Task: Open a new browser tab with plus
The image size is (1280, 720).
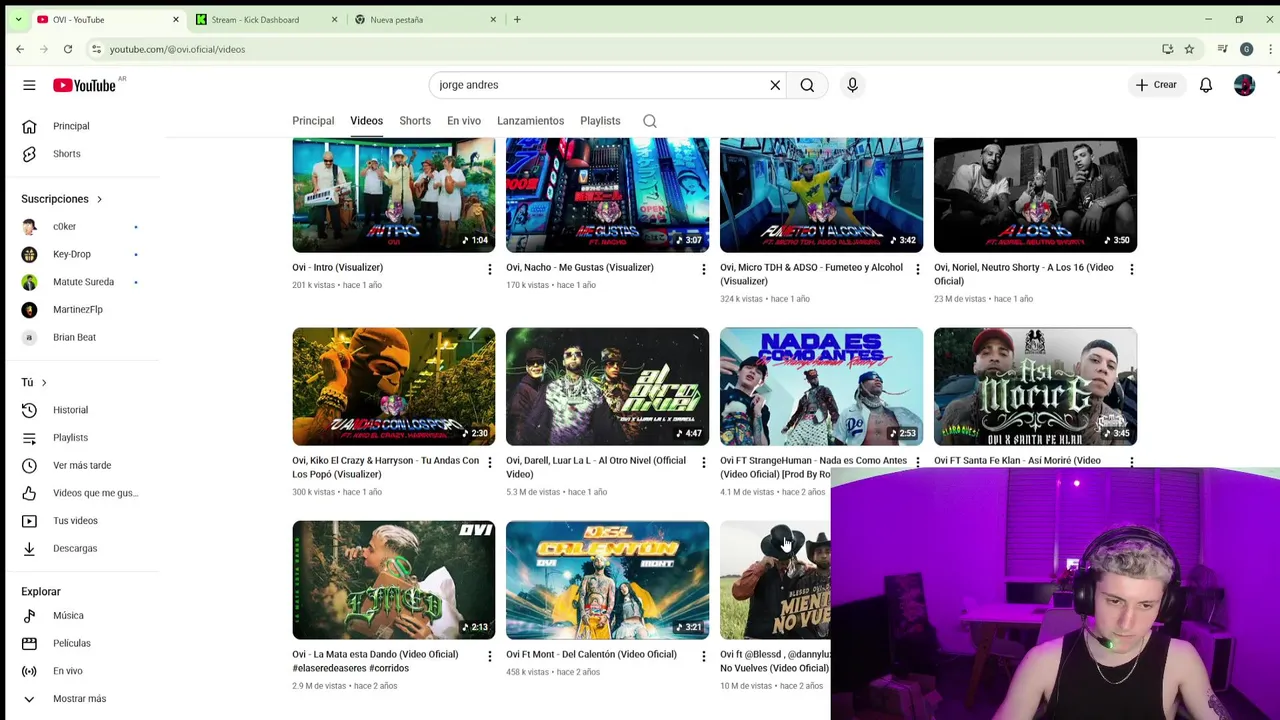Action: (517, 19)
